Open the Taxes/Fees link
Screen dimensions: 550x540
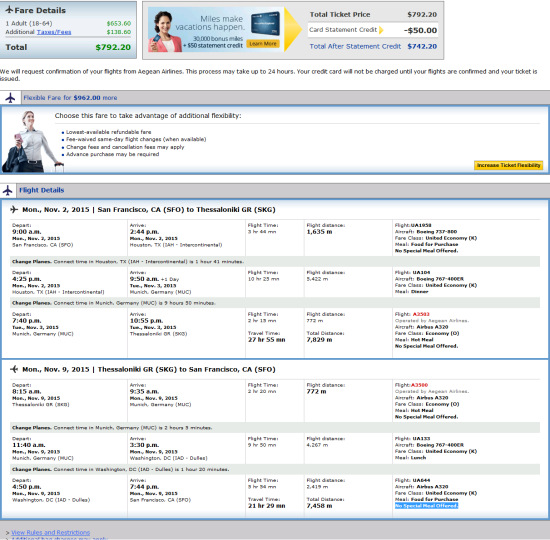54,32
